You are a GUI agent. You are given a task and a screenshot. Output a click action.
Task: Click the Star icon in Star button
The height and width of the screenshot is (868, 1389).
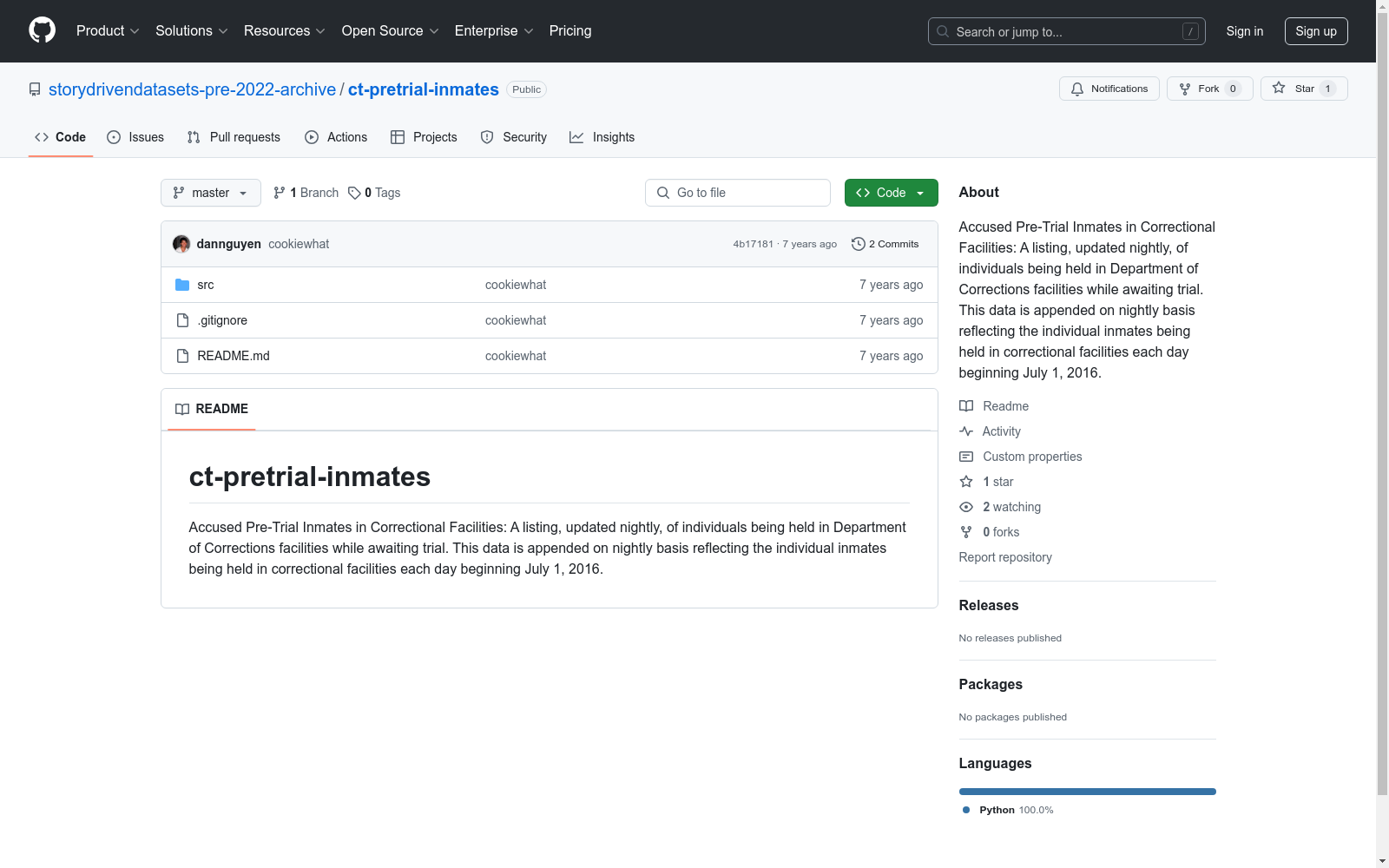click(x=1279, y=88)
